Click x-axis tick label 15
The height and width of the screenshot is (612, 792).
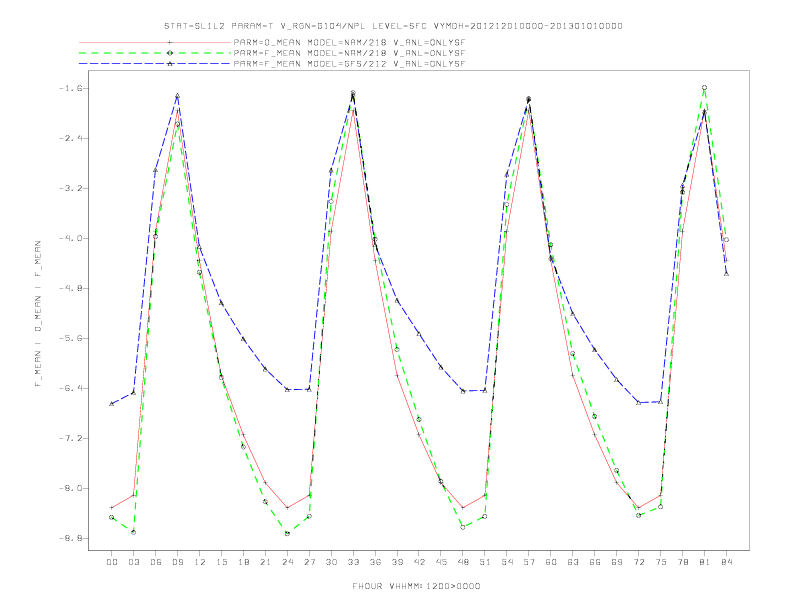221,562
